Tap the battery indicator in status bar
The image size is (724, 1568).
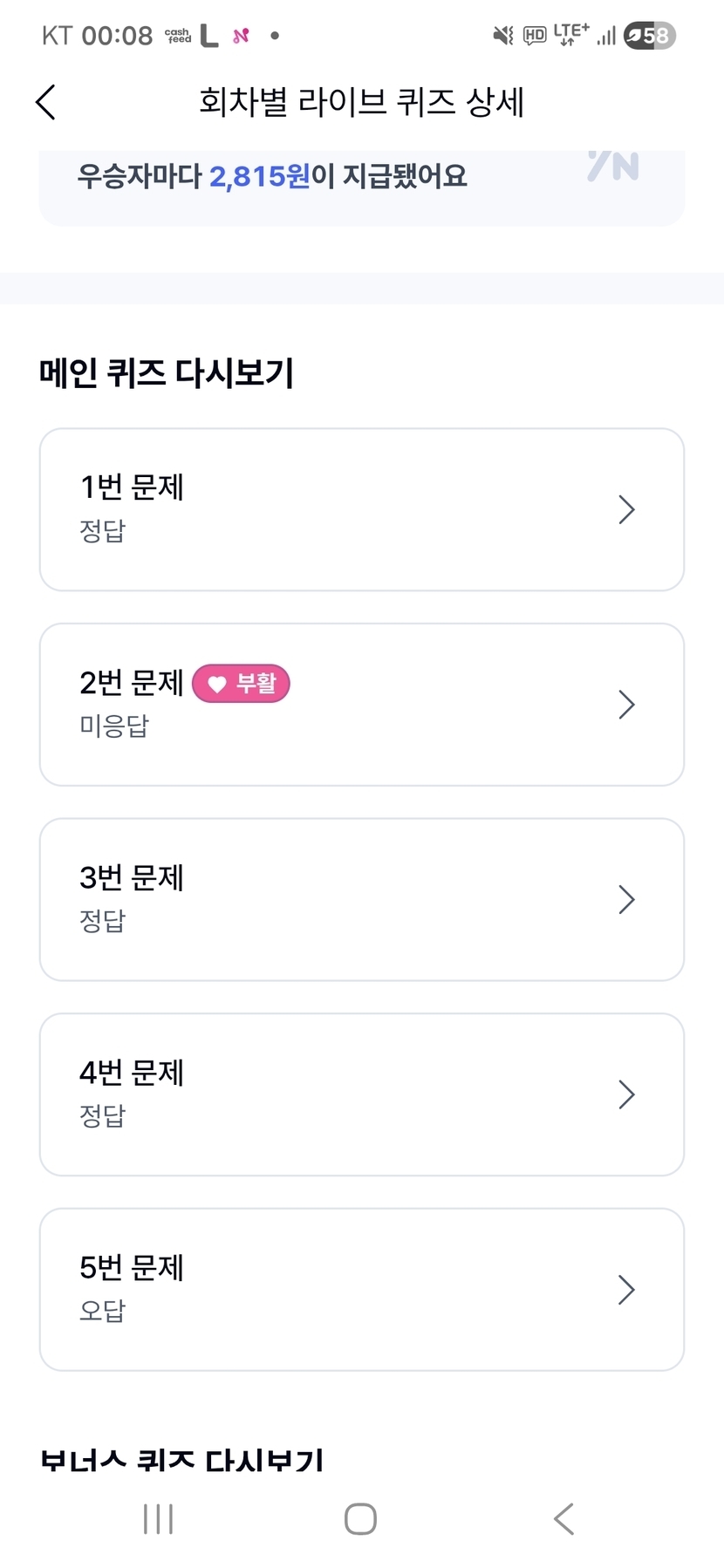pyautogui.click(x=650, y=36)
